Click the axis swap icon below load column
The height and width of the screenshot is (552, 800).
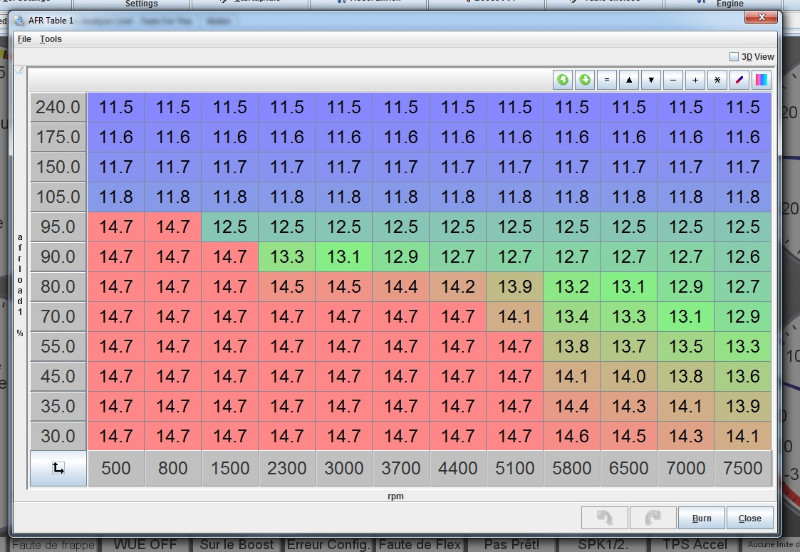click(x=58, y=468)
